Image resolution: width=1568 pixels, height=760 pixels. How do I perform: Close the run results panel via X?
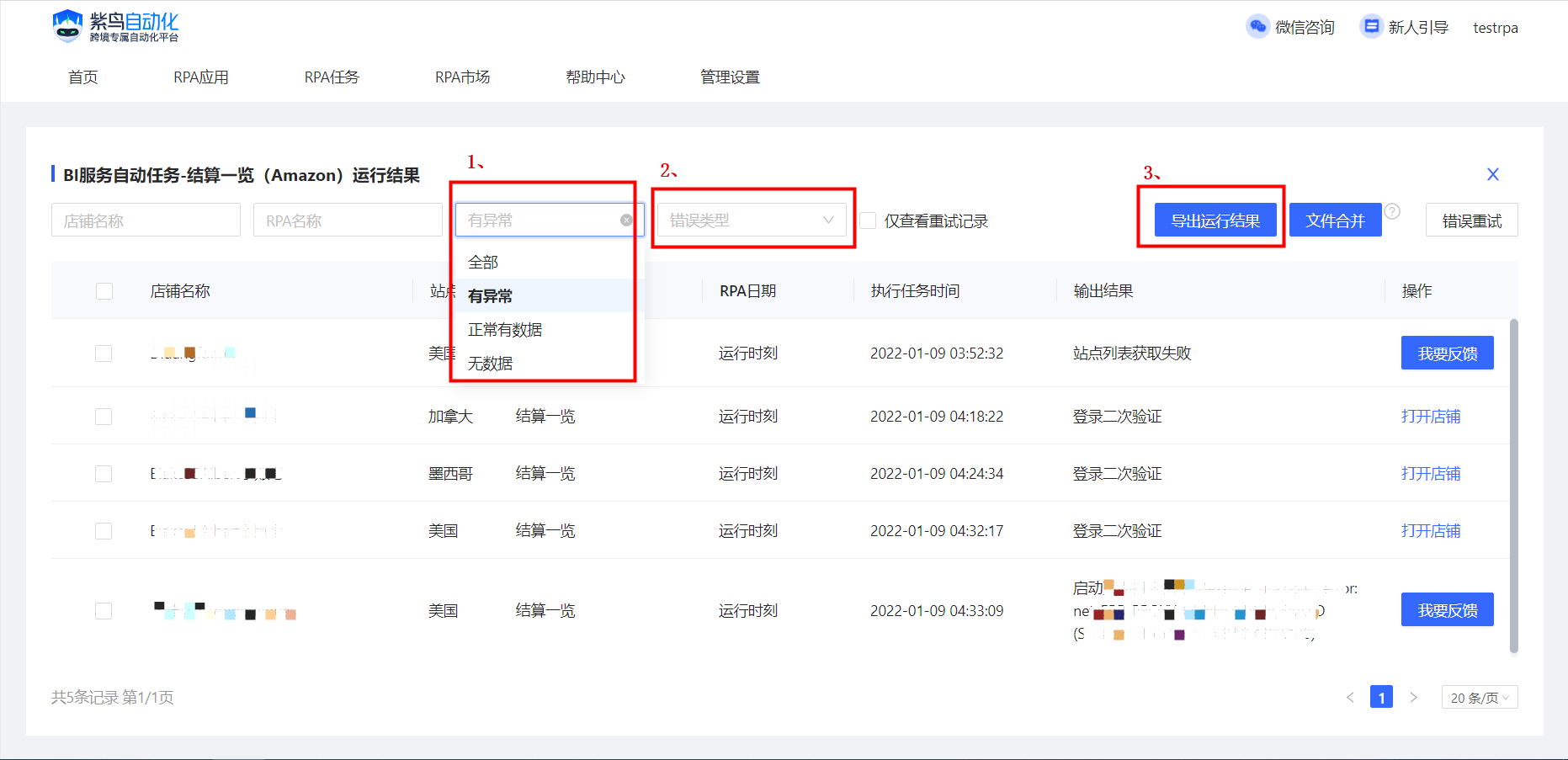click(1493, 174)
